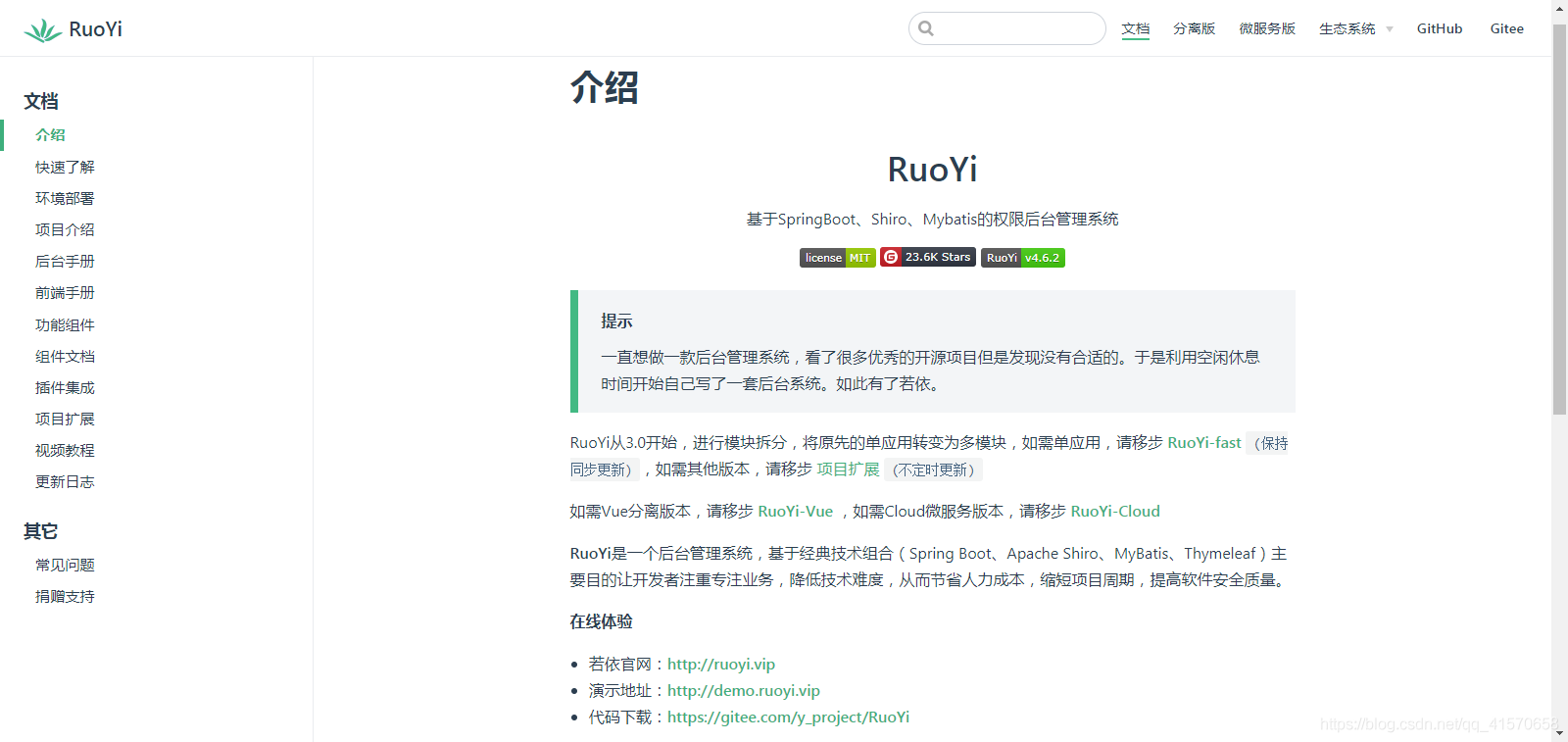The height and width of the screenshot is (742, 1568).
Task: Open 项目介绍 sidebar page
Action: (x=65, y=230)
